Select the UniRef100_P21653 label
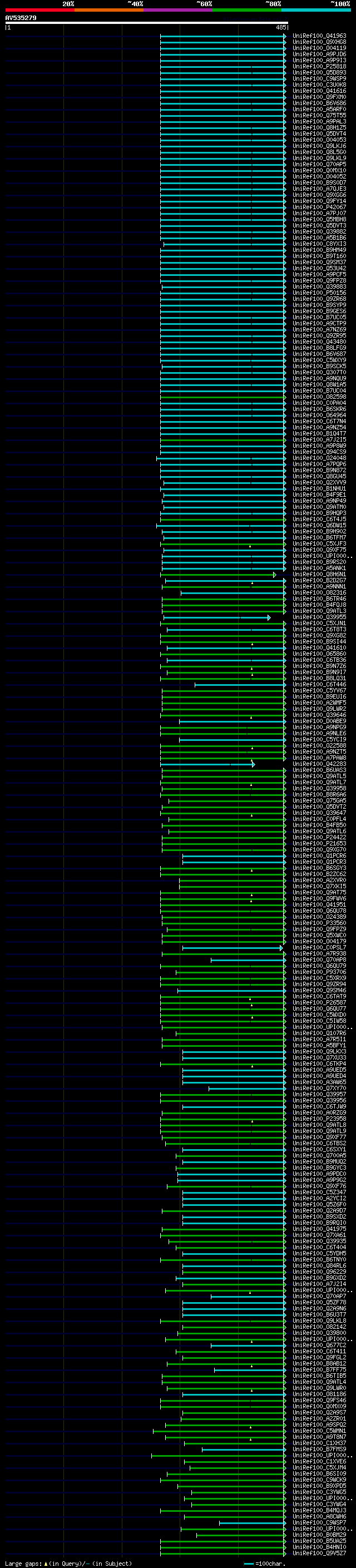 (x=319, y=844)
